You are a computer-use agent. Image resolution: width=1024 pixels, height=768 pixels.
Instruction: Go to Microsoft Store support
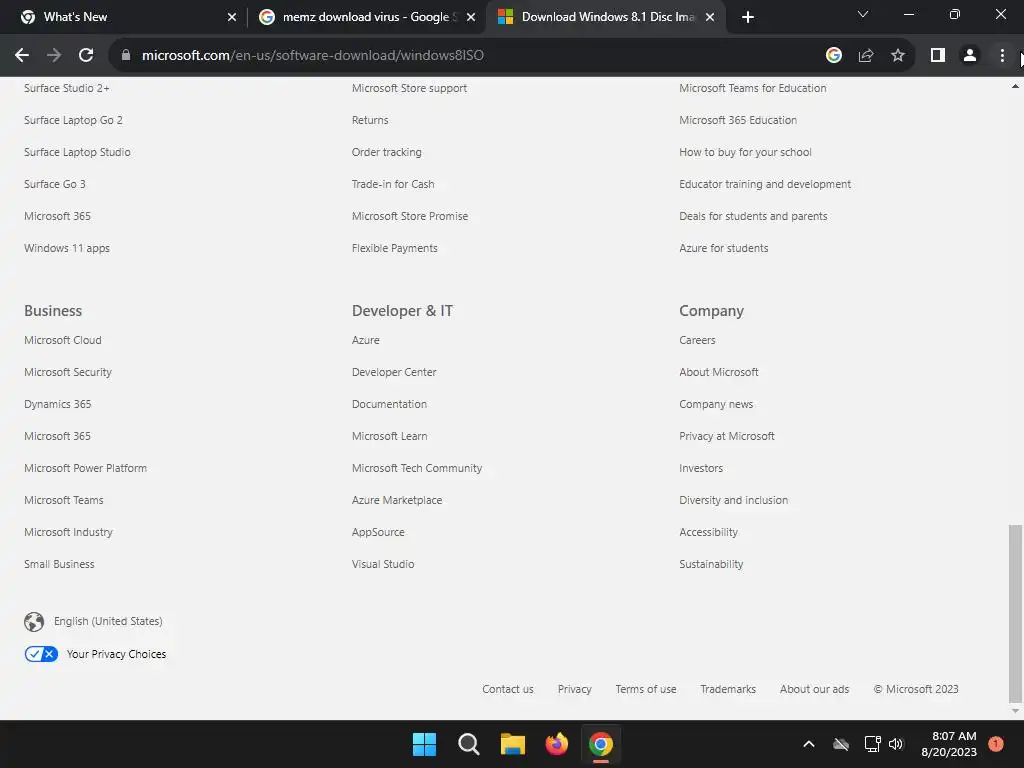pos(409,88)
